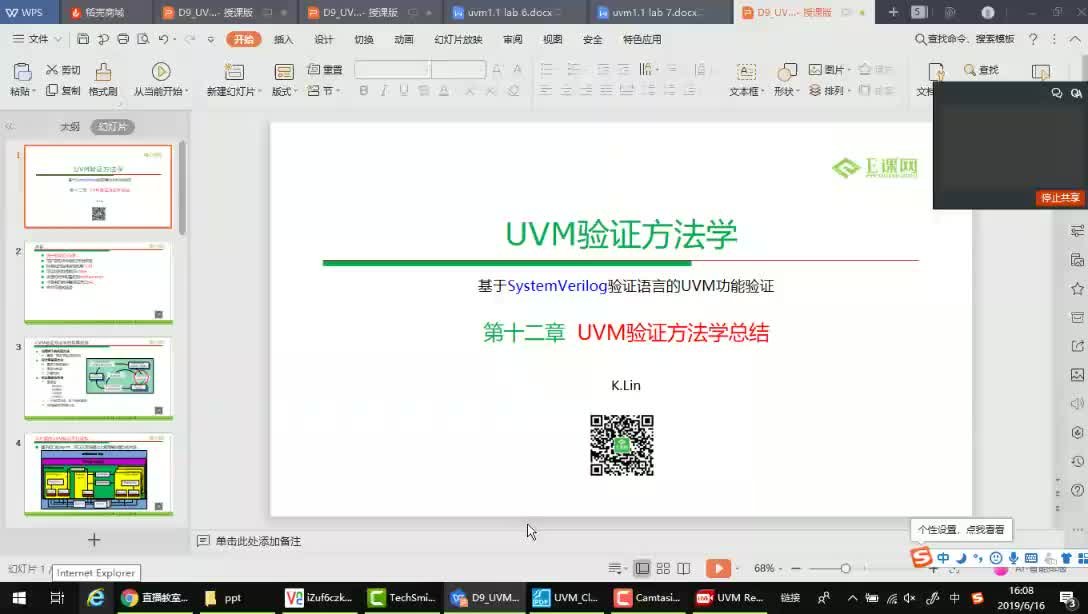Click the notes icon beside 单击此处添加备注
The height and width of the screenshot is (614, 1088).
coord(203,540)
